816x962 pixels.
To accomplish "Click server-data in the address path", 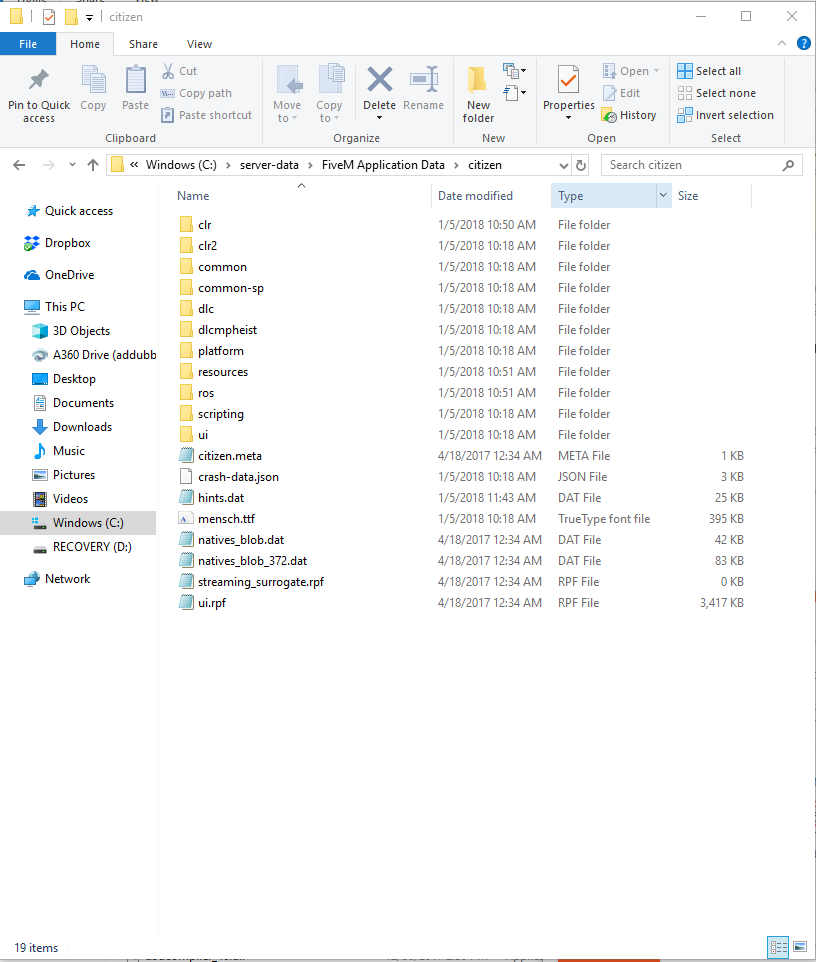I will tap(269, 165).
